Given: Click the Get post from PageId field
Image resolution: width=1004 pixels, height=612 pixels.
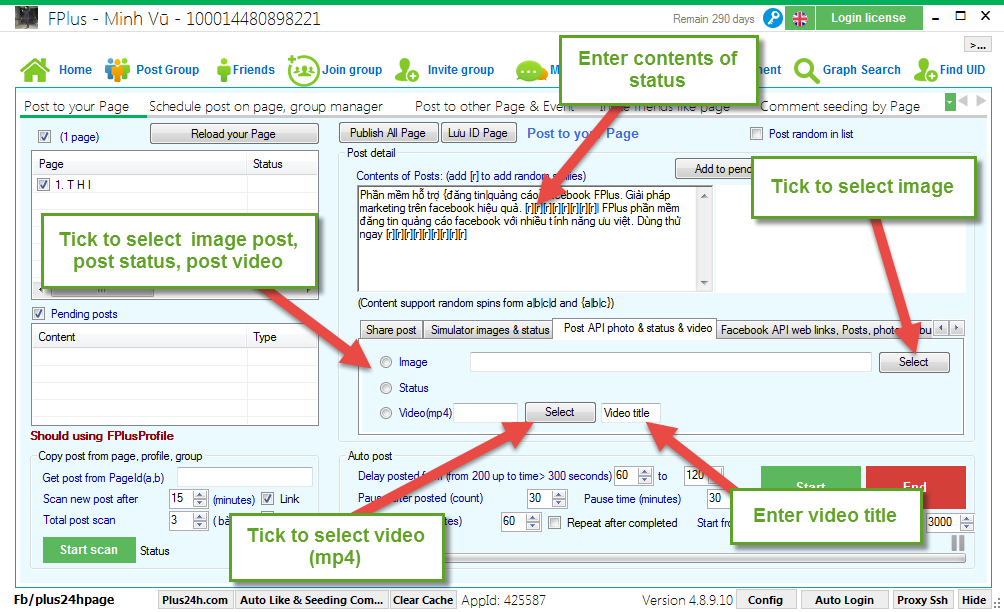Looking at the screenshot, I should click(x=245, y=477).
